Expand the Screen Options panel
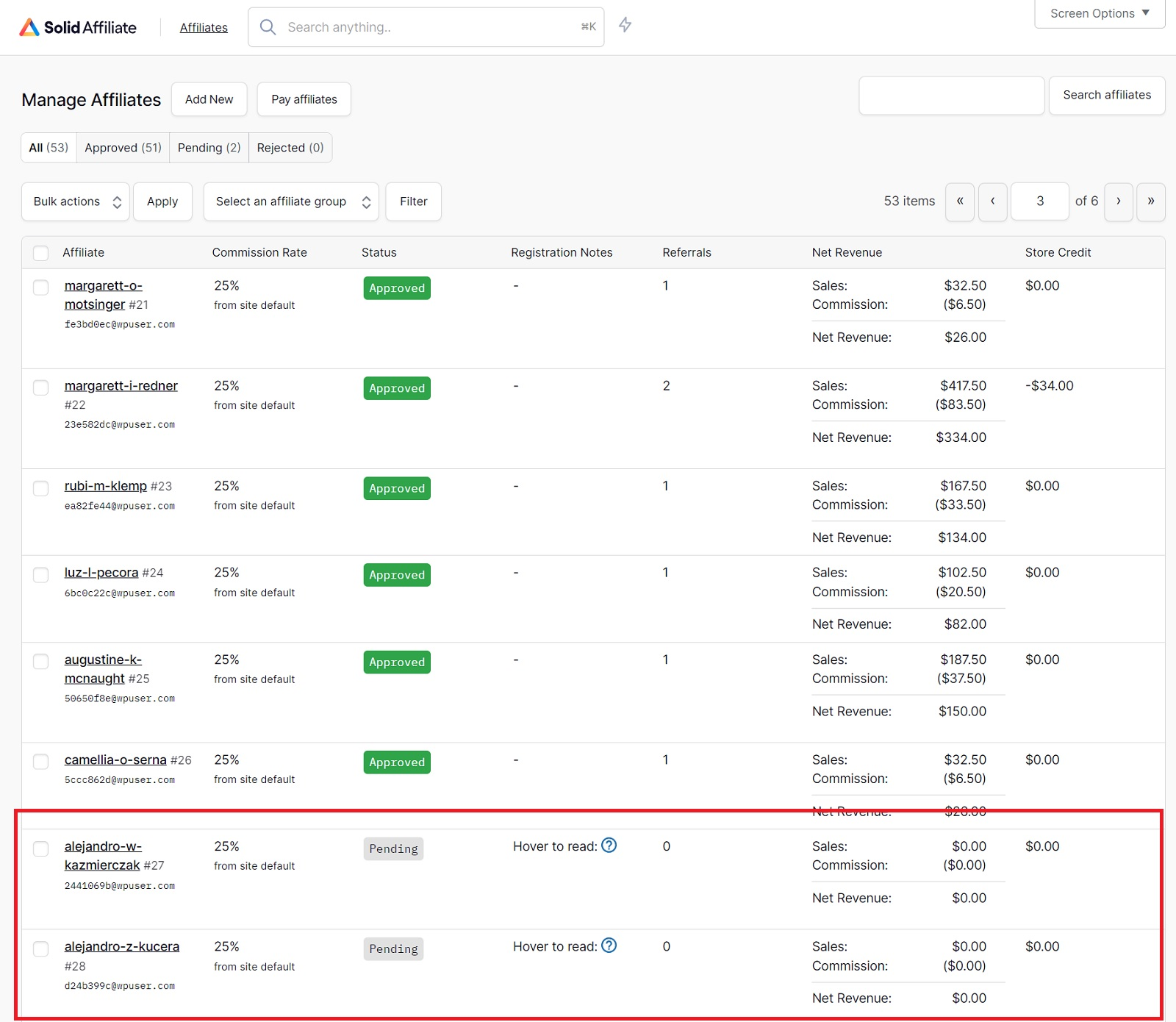 [x=1099, y=13]
